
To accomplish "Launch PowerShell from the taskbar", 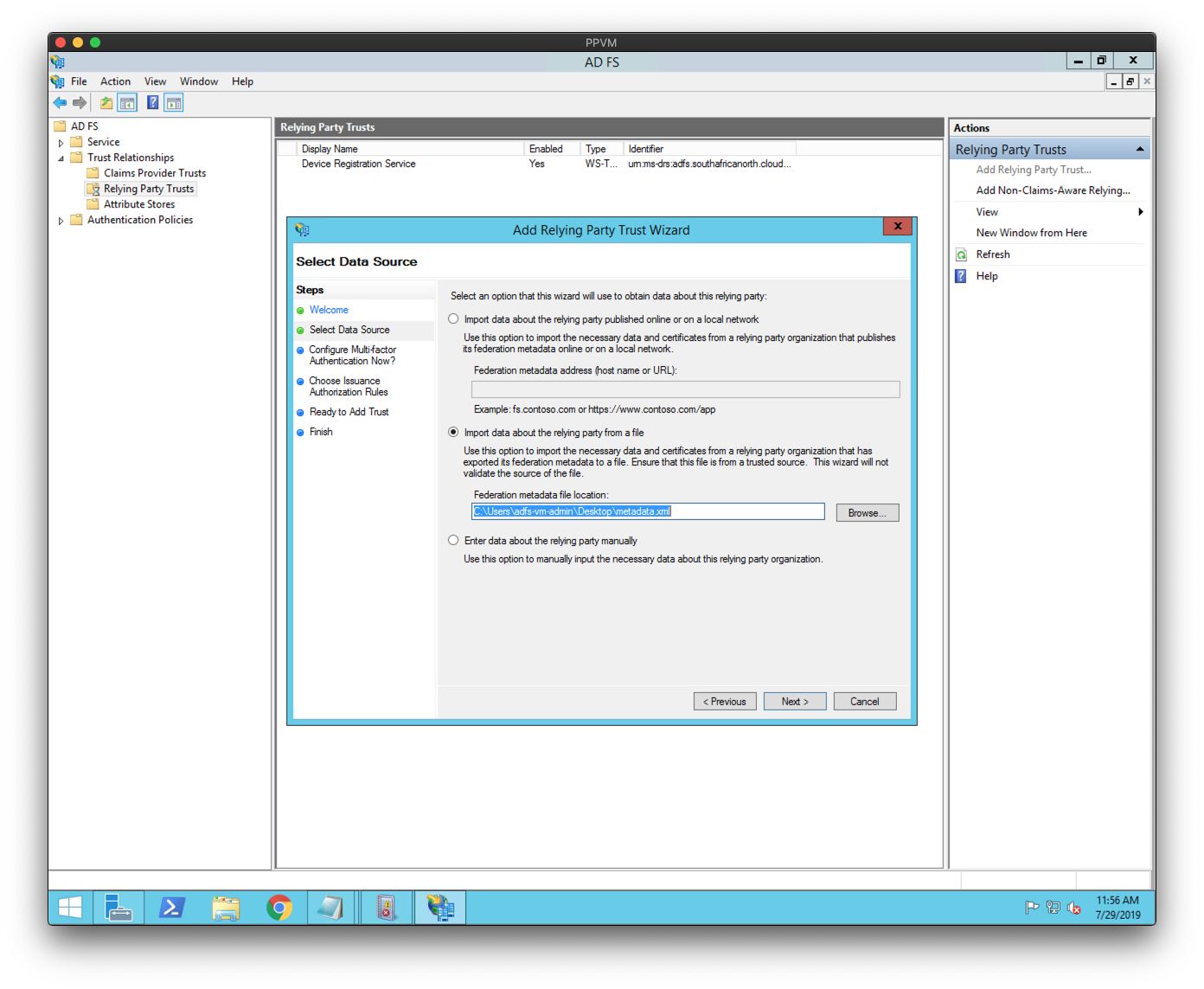I will tap(171, 908).
